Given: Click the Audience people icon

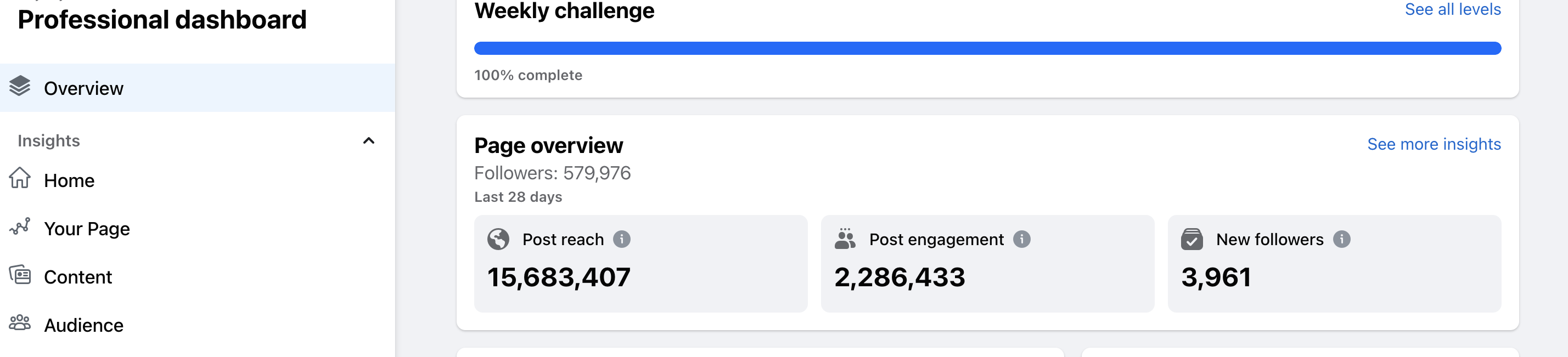Looking at the screenshot, I should [x=19, y=323].
